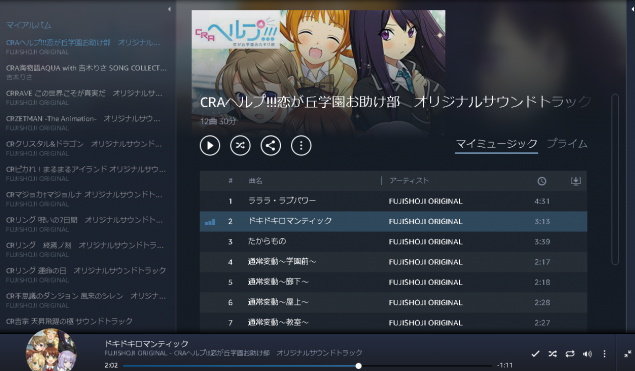Open the album's three-dot more options menu

click(301, 145)
